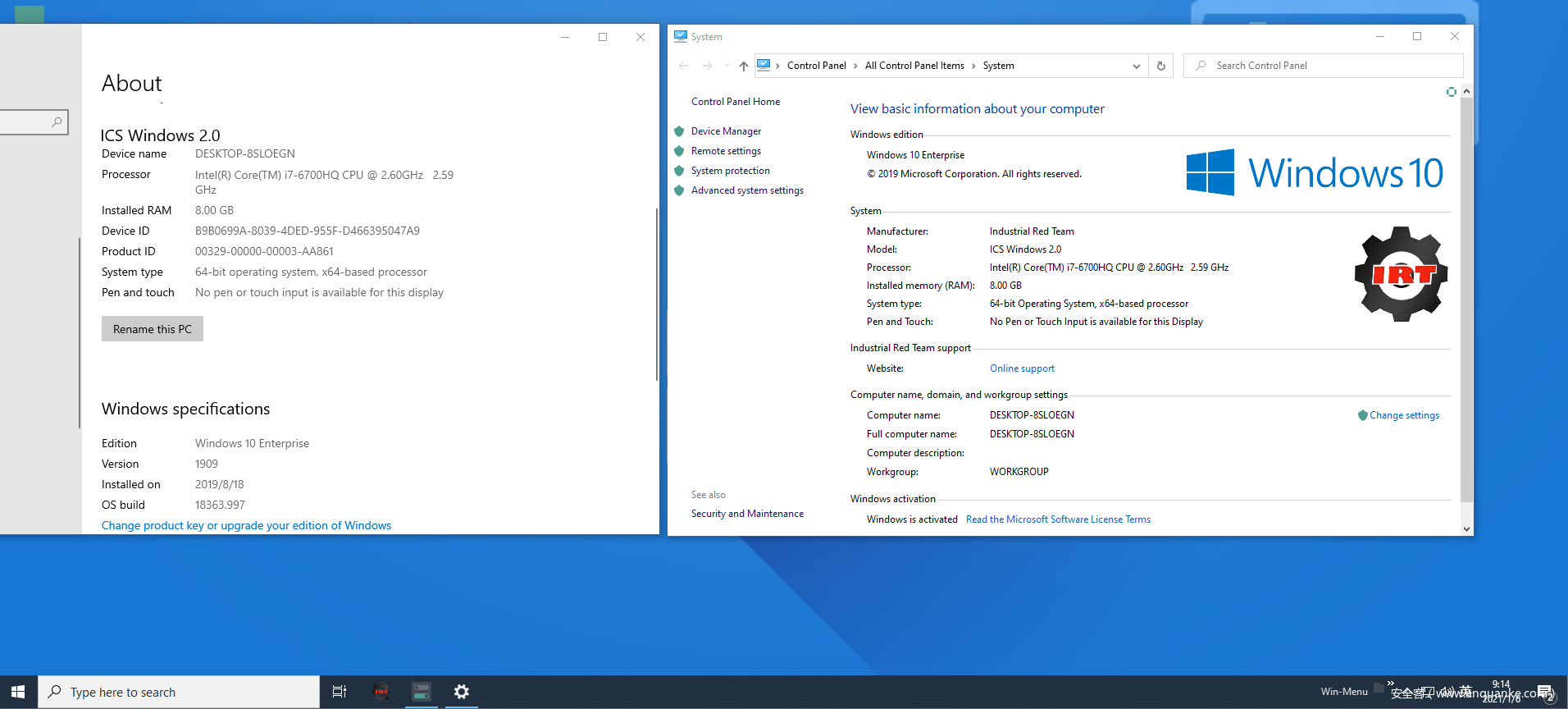Open Remote settings link

tap(726, 151)
